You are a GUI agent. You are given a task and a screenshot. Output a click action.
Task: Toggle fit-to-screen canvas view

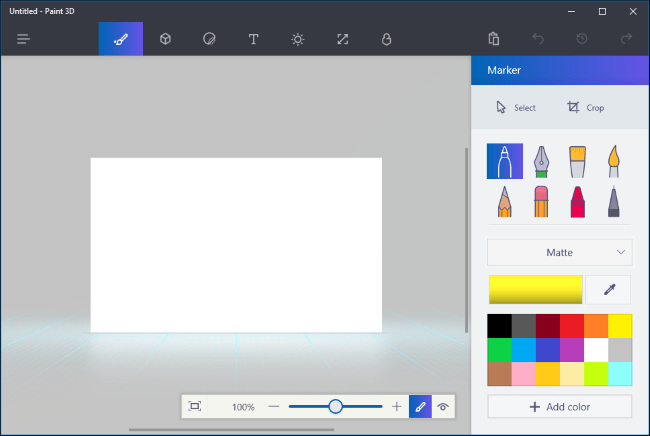click(x=195, y=407)
